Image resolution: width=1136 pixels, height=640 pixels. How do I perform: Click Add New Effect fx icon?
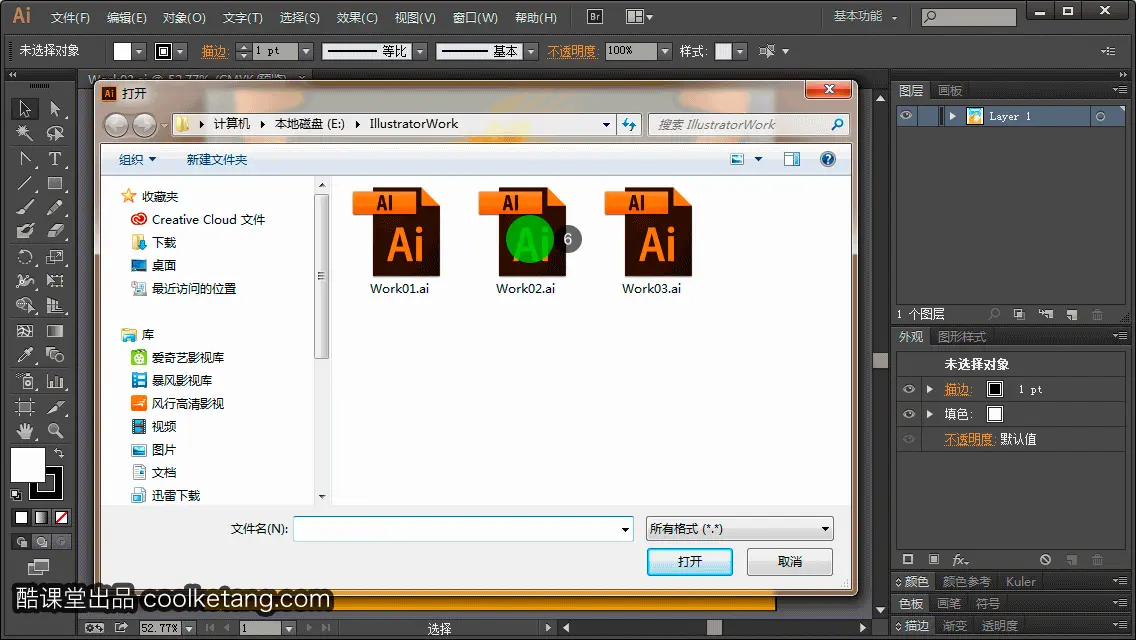pos(961,560)
